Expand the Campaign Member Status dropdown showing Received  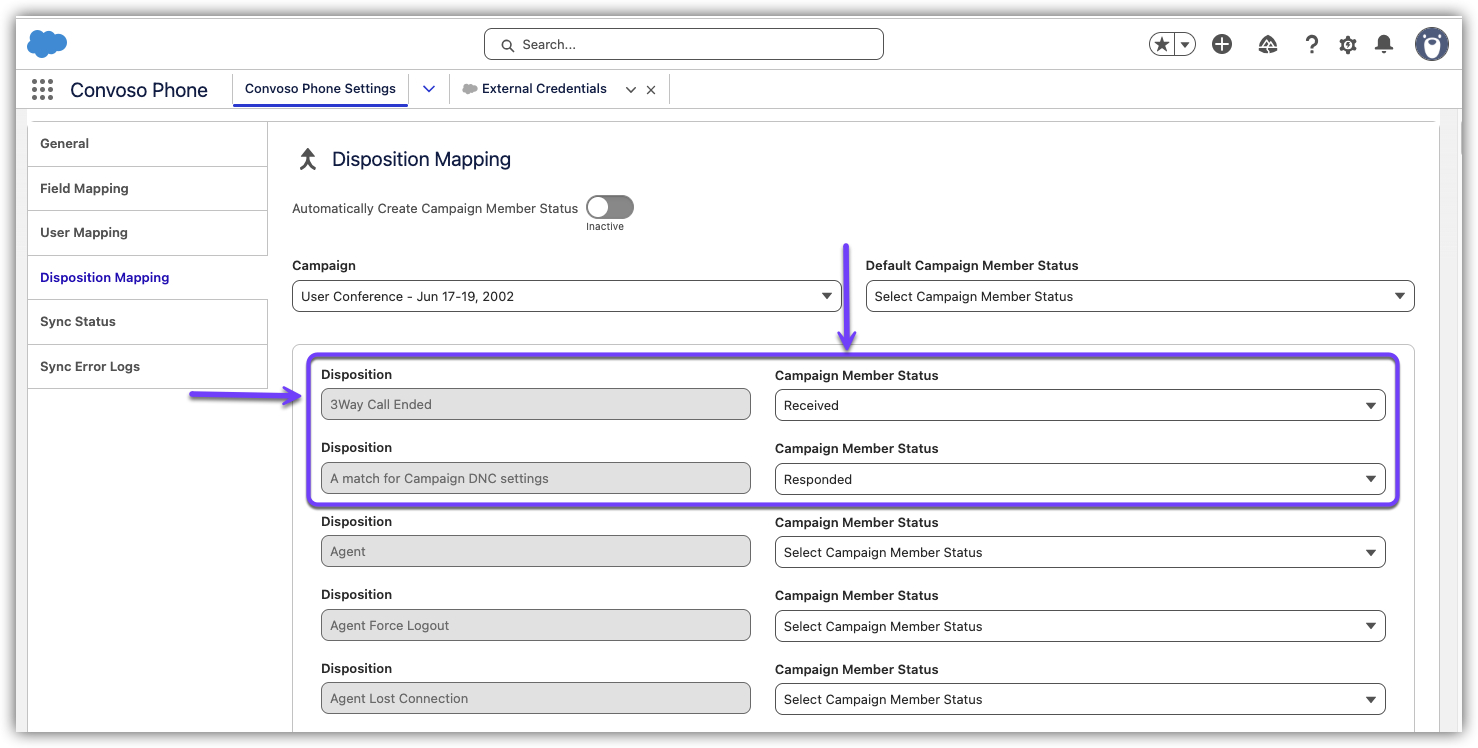(1080, 405)
